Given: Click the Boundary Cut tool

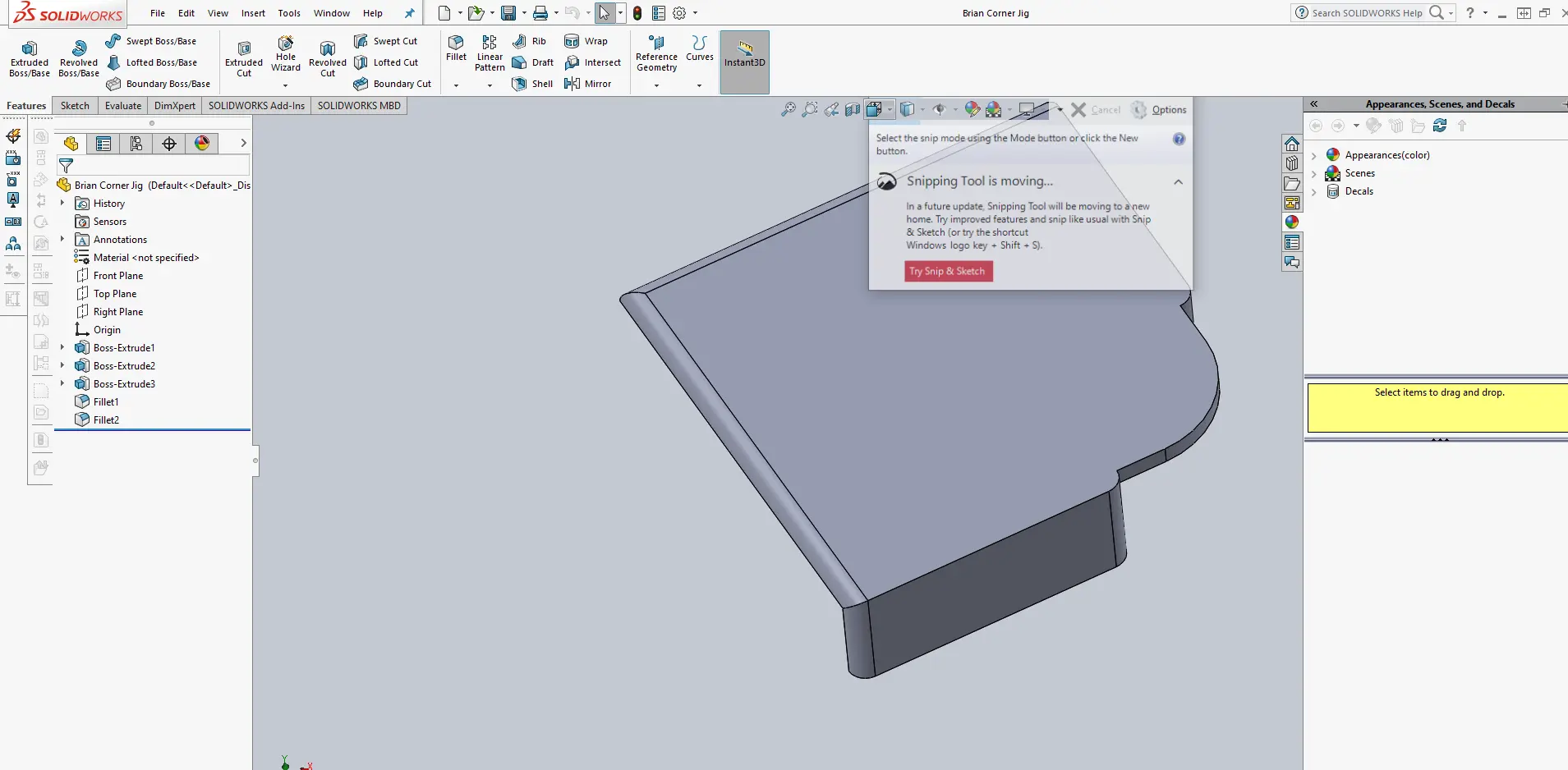Looking at the screenshot, I should coord(393,84).
